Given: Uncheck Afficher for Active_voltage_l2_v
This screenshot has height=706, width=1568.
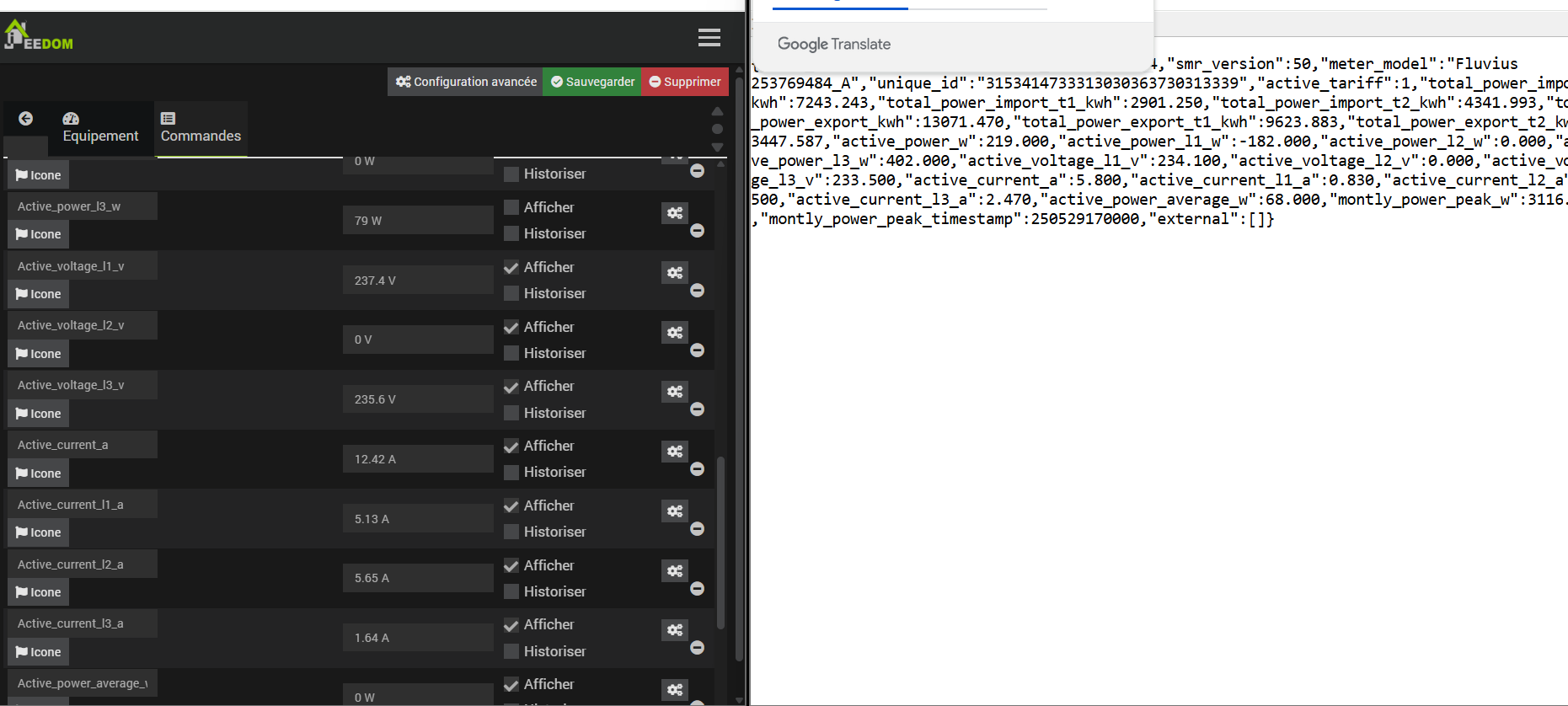Looking at the screenshot, I should click(511, 327).
